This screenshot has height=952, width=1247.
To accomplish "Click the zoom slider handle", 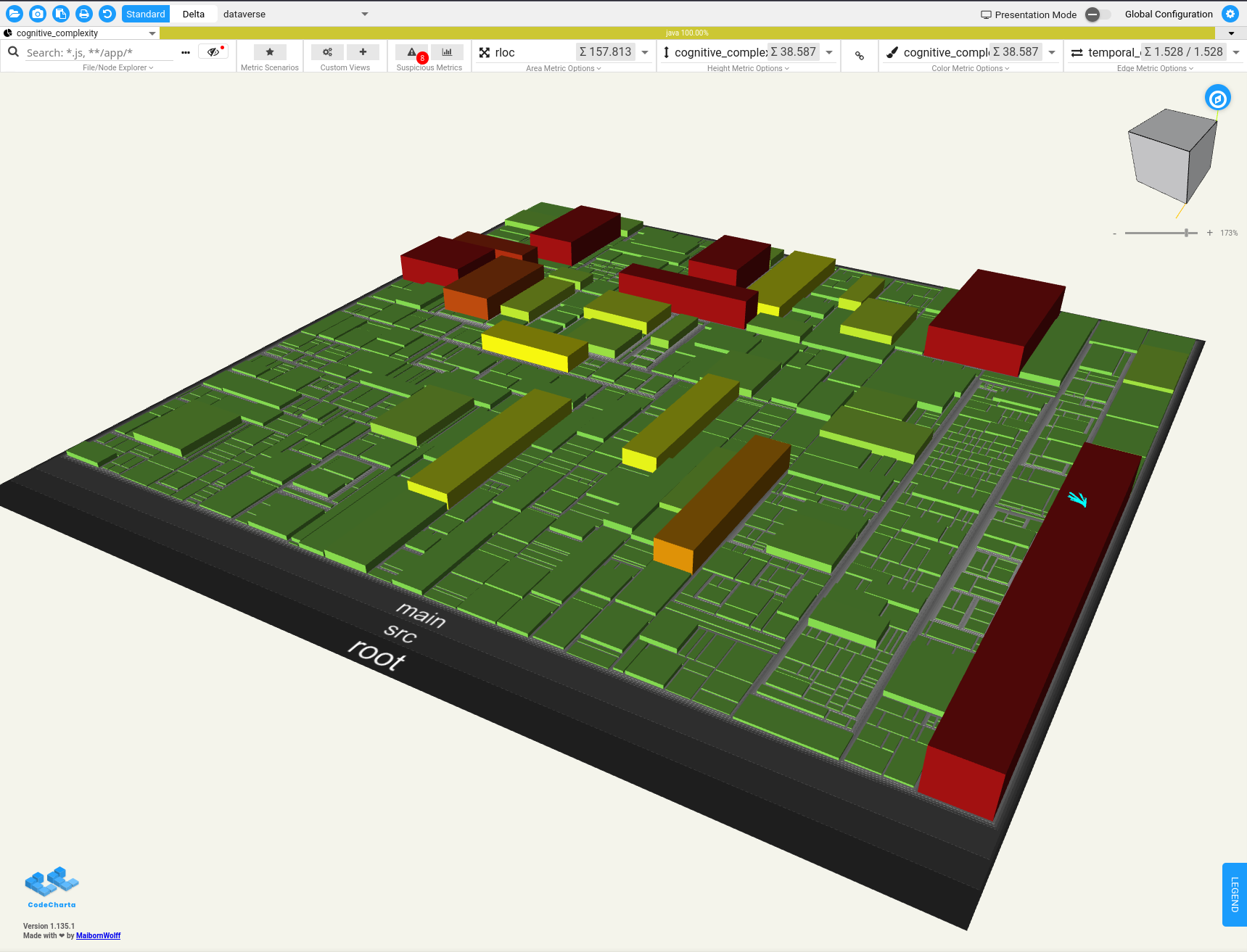I will pyautogui.click(x=1187, y=233).
